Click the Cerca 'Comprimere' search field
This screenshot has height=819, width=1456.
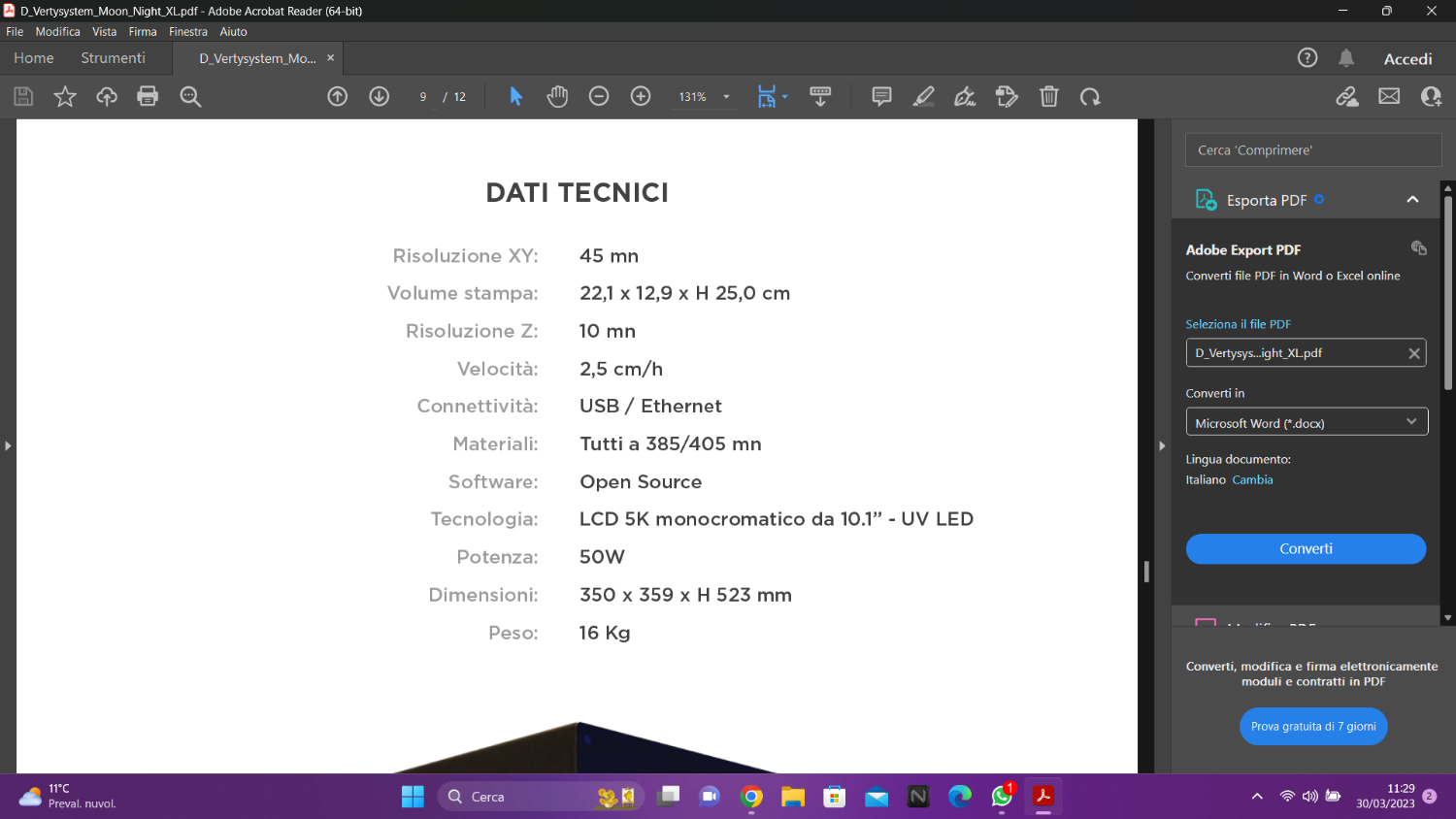point(1312,150)
